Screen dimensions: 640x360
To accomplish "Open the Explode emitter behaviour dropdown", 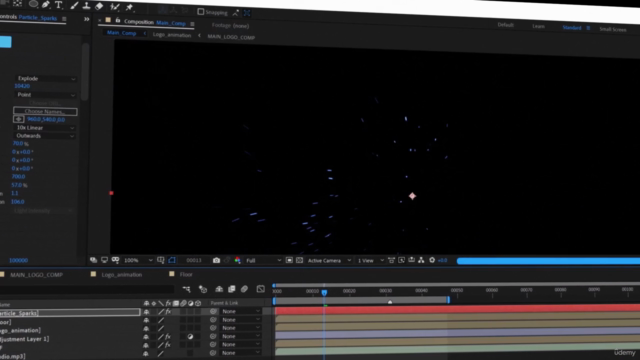I will pyautogui.click(x=46, y=78).
